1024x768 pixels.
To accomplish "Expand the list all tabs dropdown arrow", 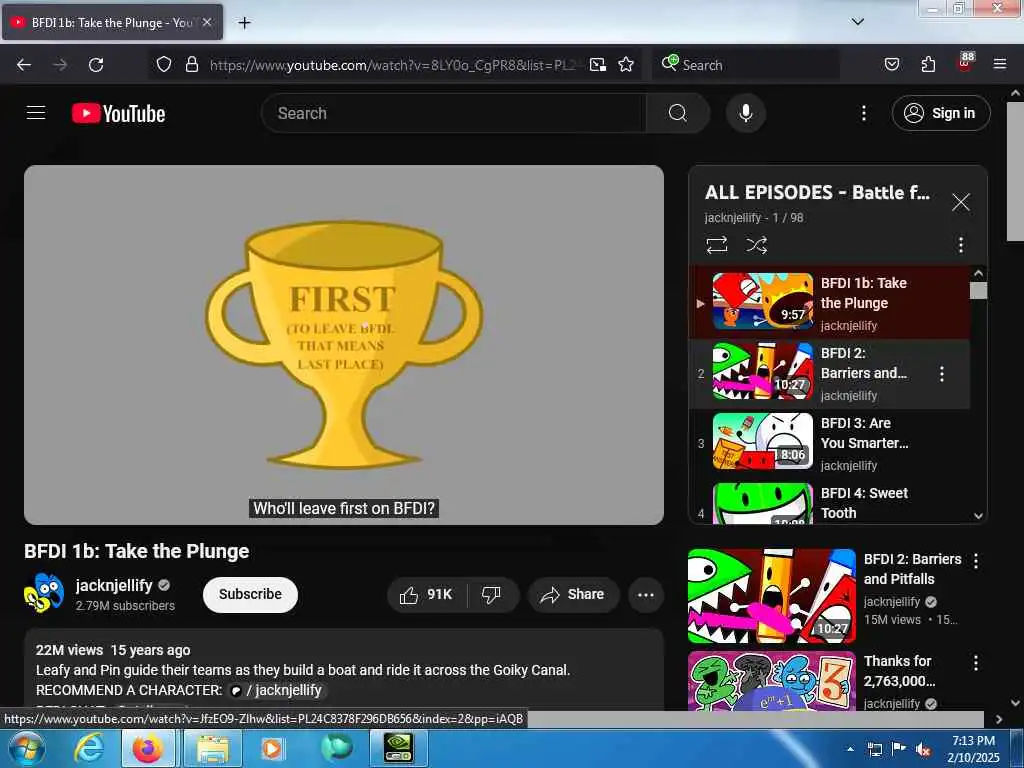I will point(858,22).
